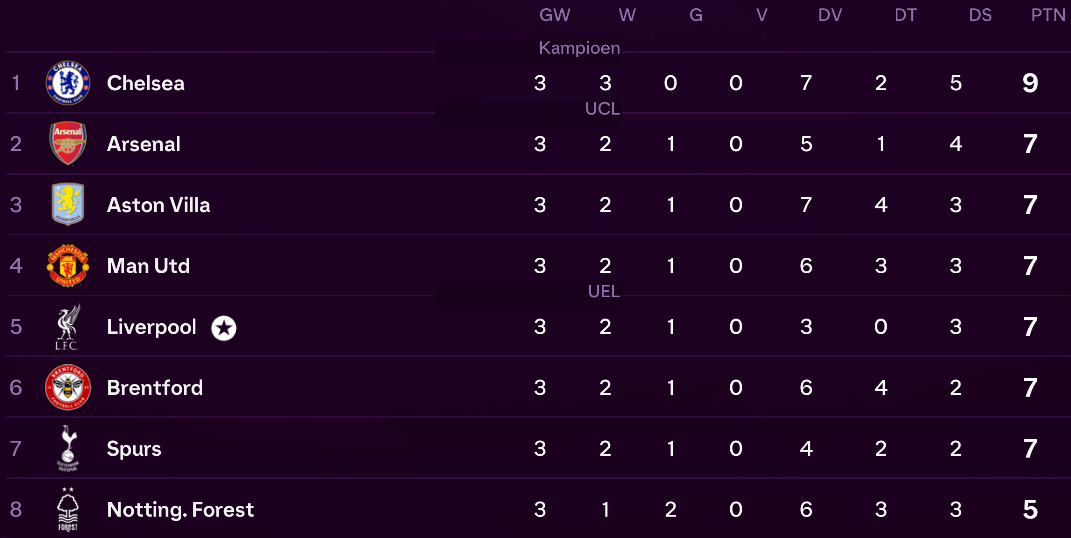Open the Chelsea team name link
1071x538 pixels.
point(146,83)
